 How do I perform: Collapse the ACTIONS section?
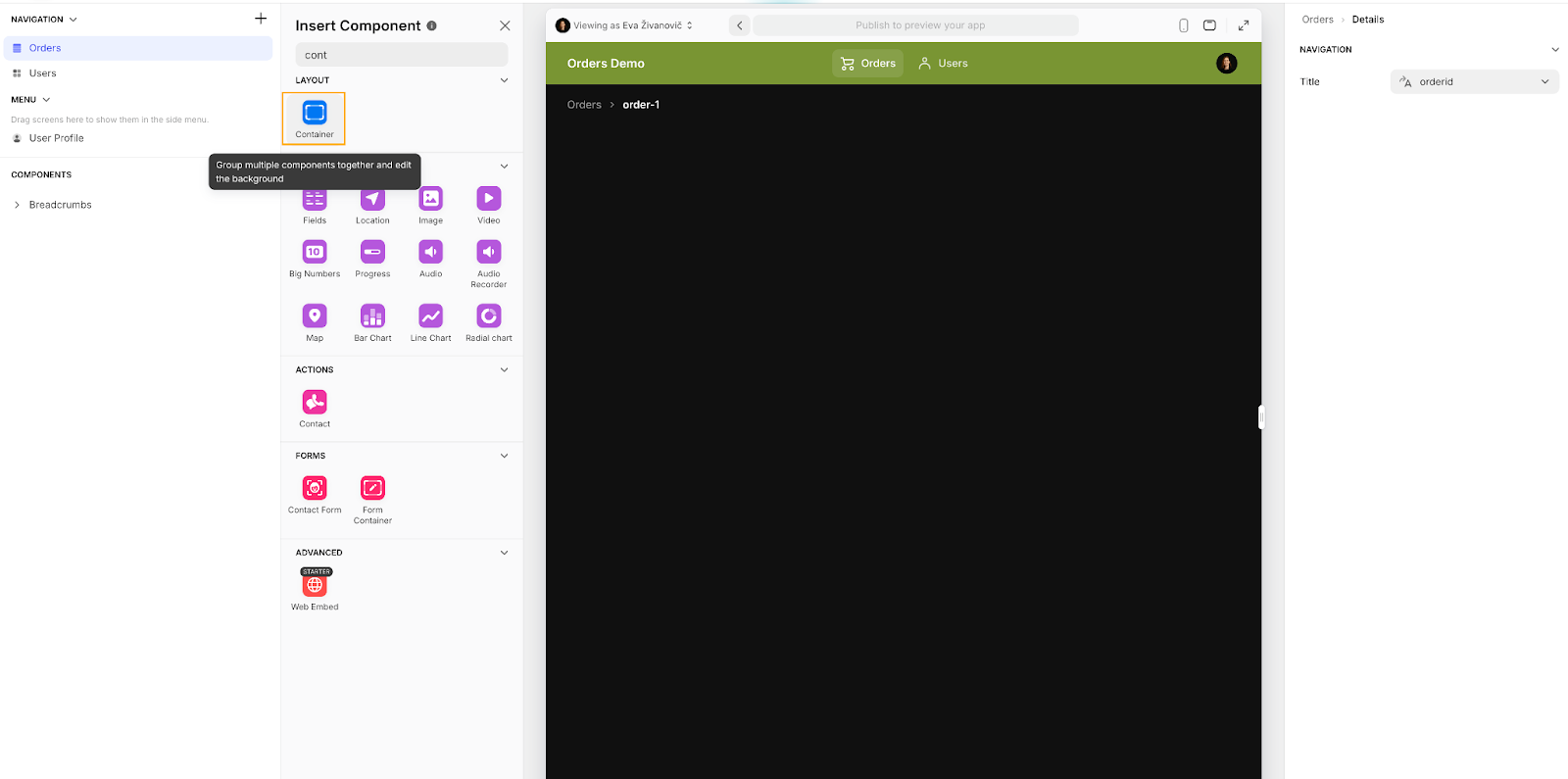tap(505, 369)
